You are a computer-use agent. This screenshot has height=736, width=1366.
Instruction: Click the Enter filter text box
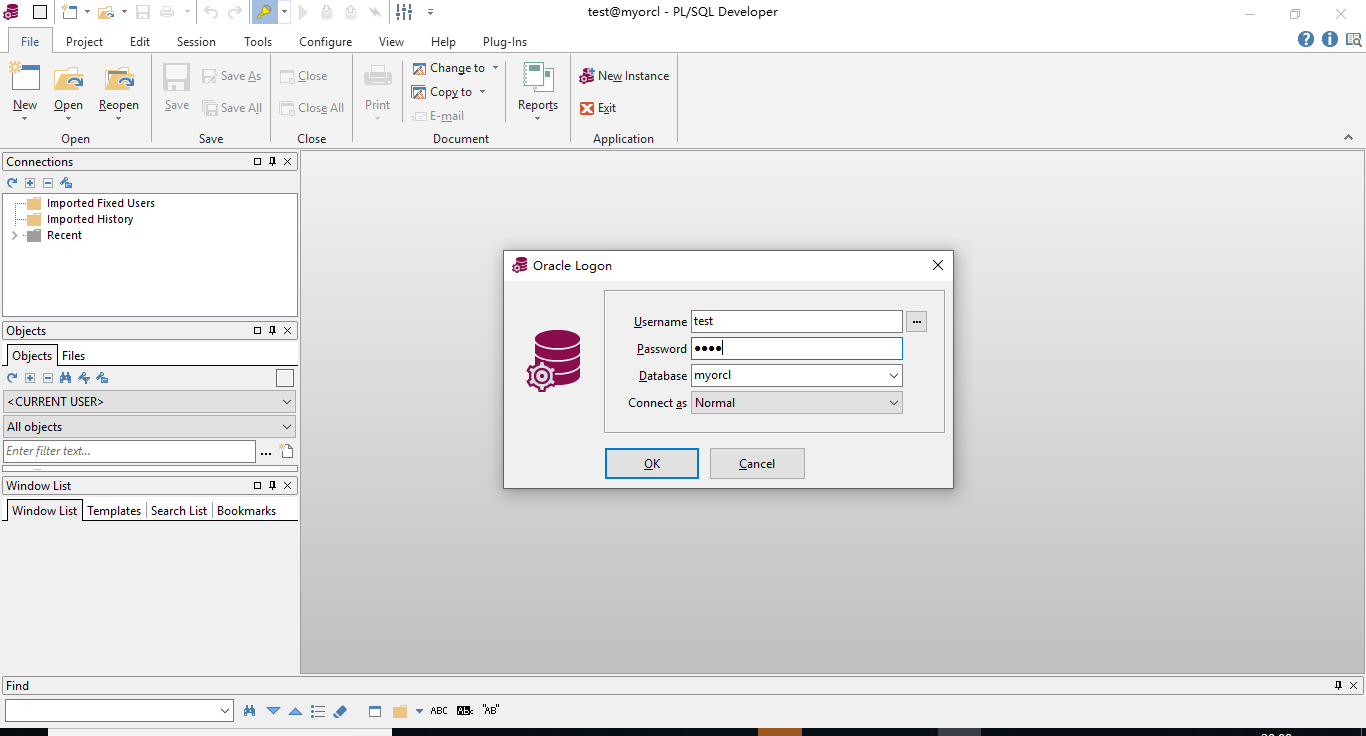(129, 451)
